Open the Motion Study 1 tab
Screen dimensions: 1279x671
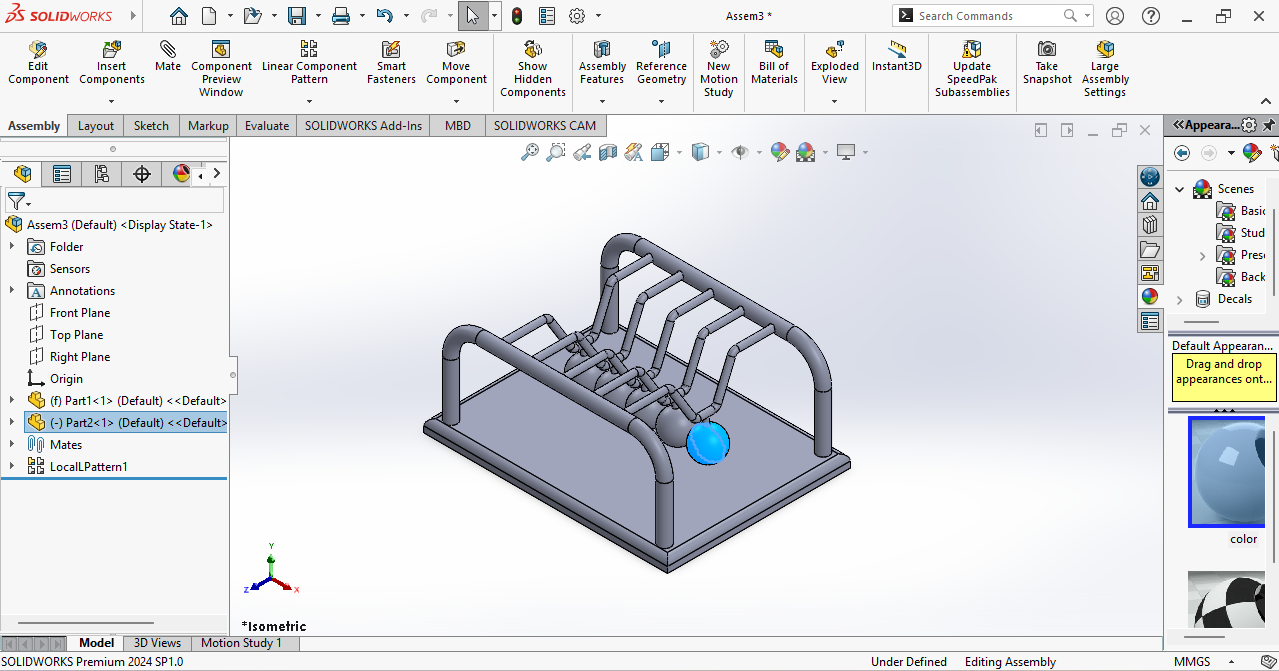click(241, 643)
